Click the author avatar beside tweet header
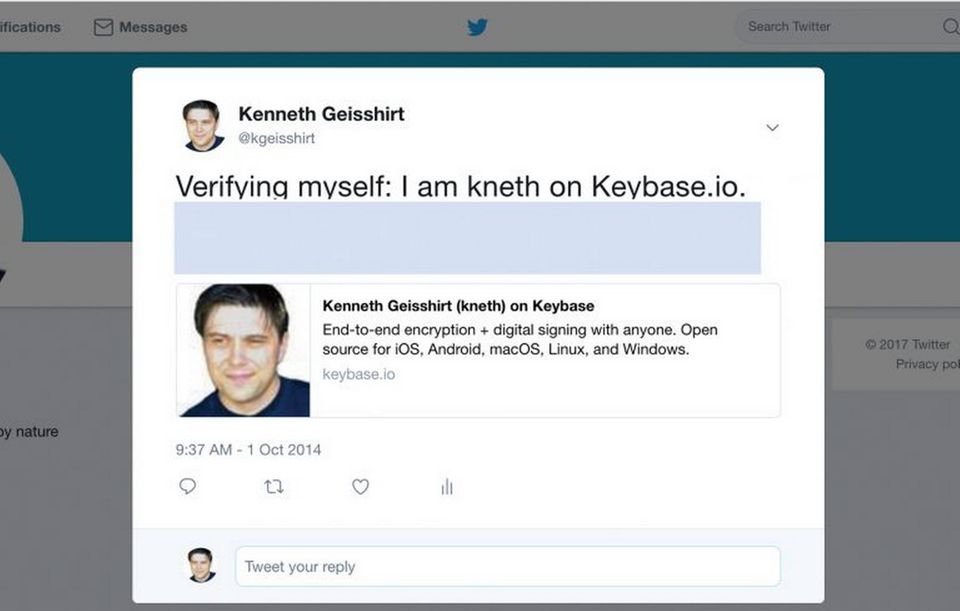Viewport: 960px width, 611px height. pyautogui.click(x=203, y=126)
